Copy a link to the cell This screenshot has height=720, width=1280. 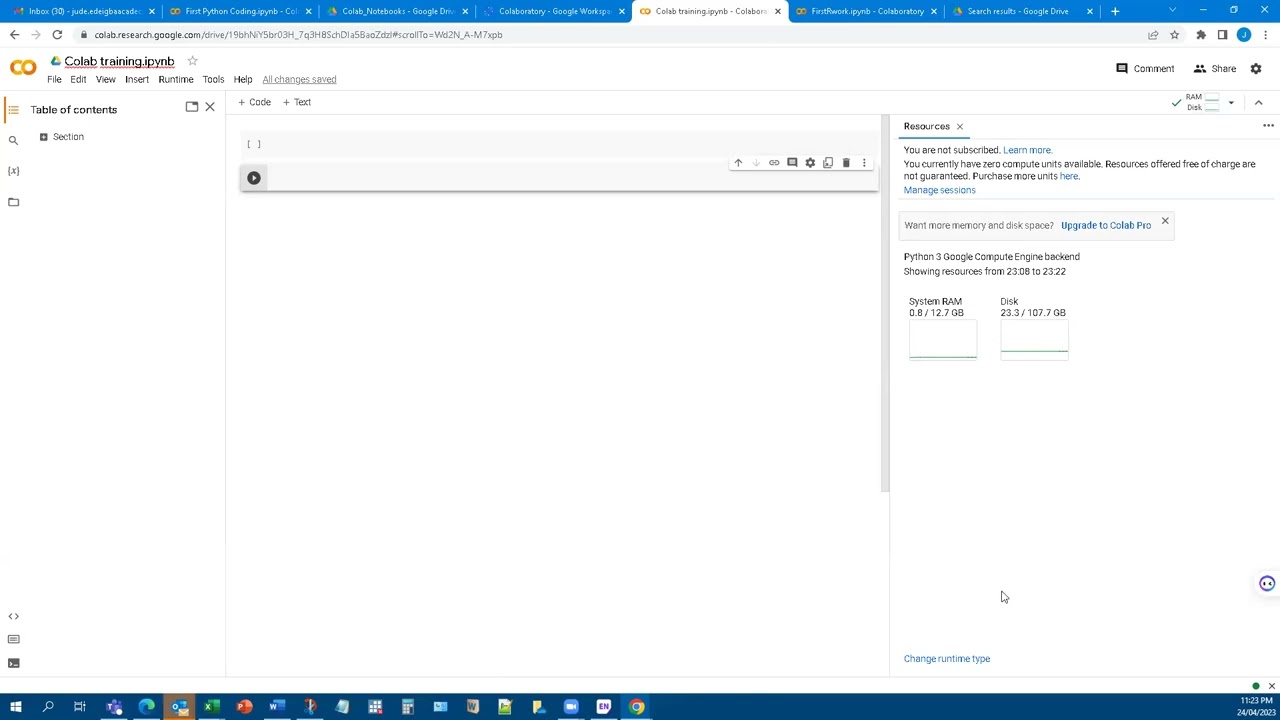[774, 163]
